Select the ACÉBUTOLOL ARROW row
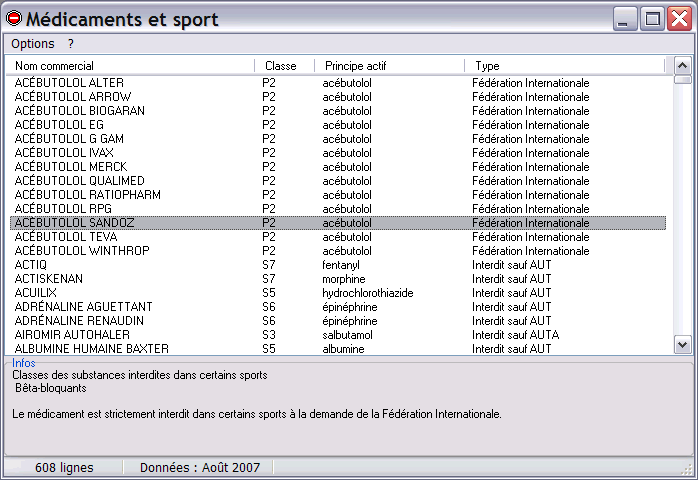 coord(338,97)
